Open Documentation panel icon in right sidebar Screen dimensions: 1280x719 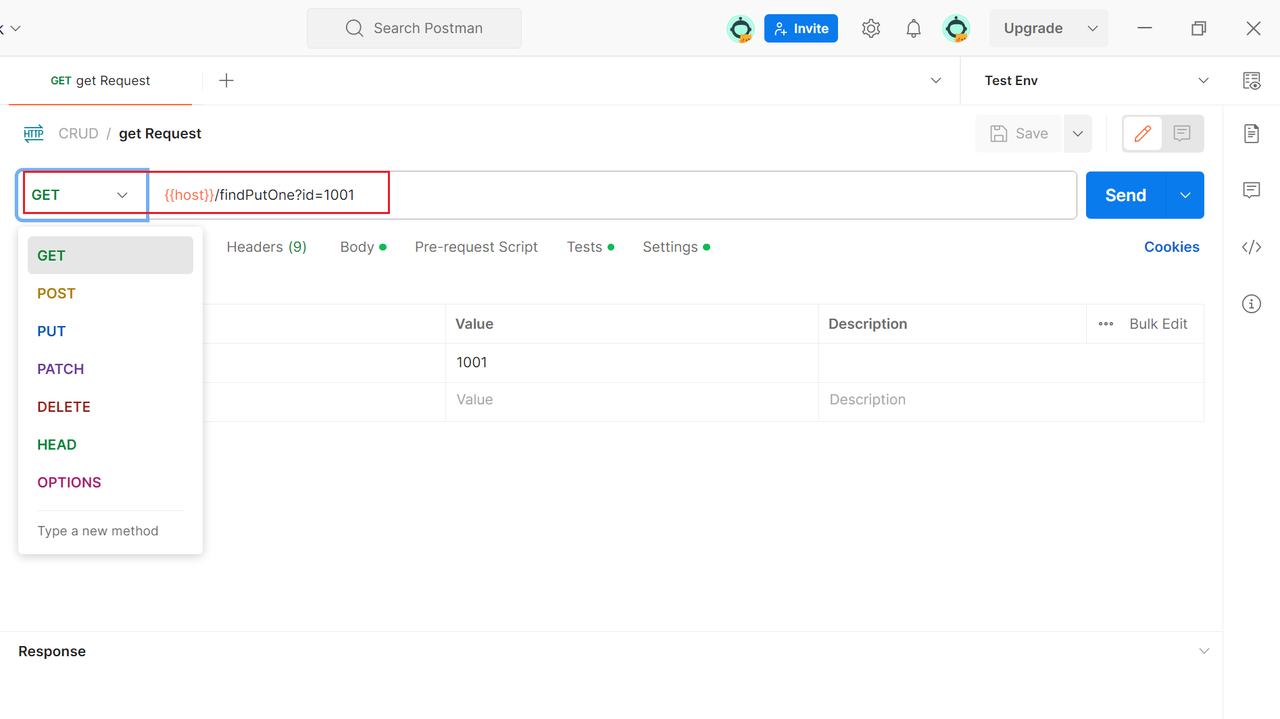tap(1251, 133)
